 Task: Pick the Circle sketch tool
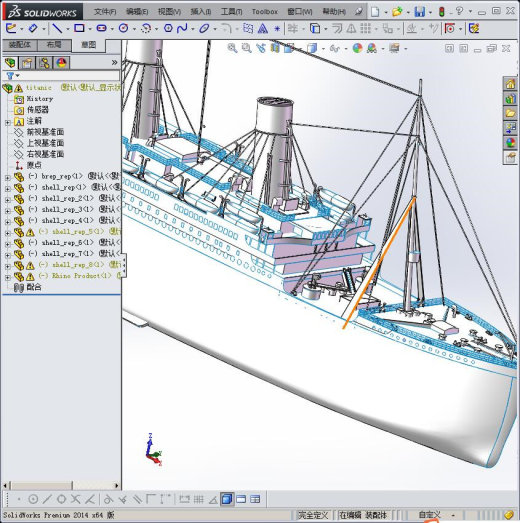124,28
